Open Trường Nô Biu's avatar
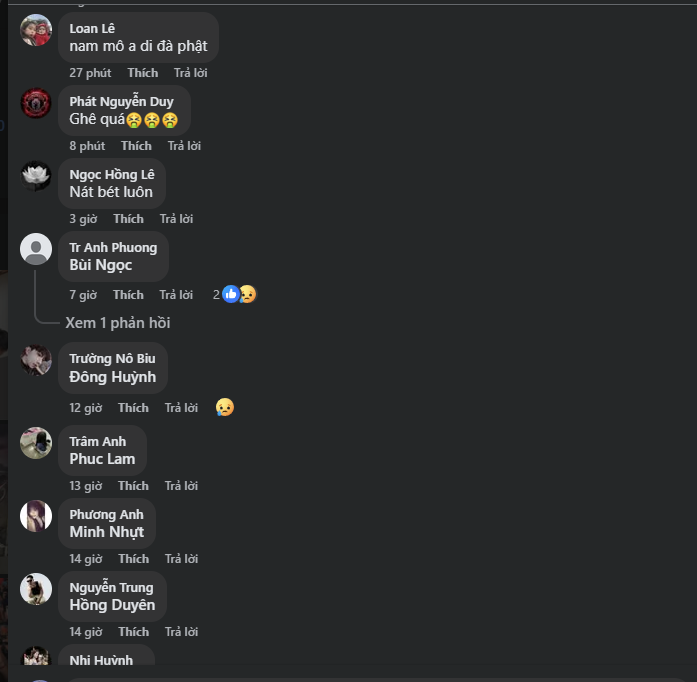 coord(36,360)
